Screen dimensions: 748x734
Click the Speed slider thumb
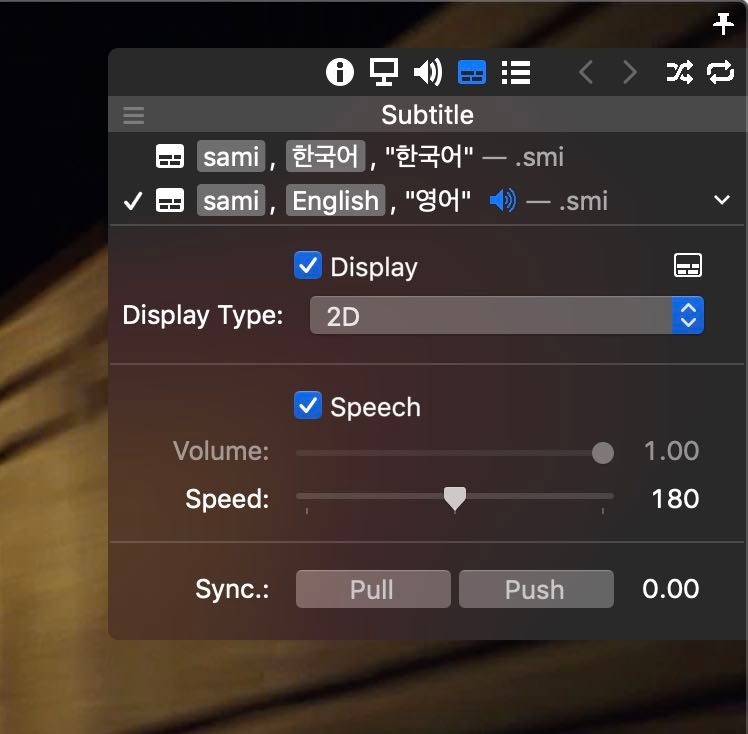tap(455, 499)
